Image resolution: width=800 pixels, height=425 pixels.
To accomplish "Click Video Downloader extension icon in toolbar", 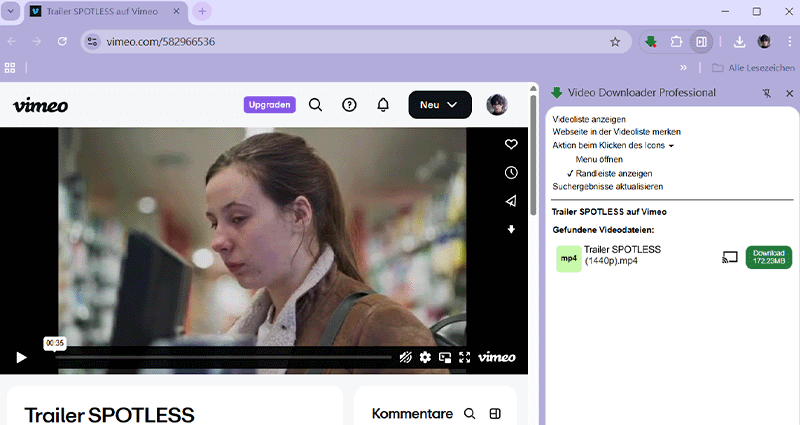I will tap(651, 42).
